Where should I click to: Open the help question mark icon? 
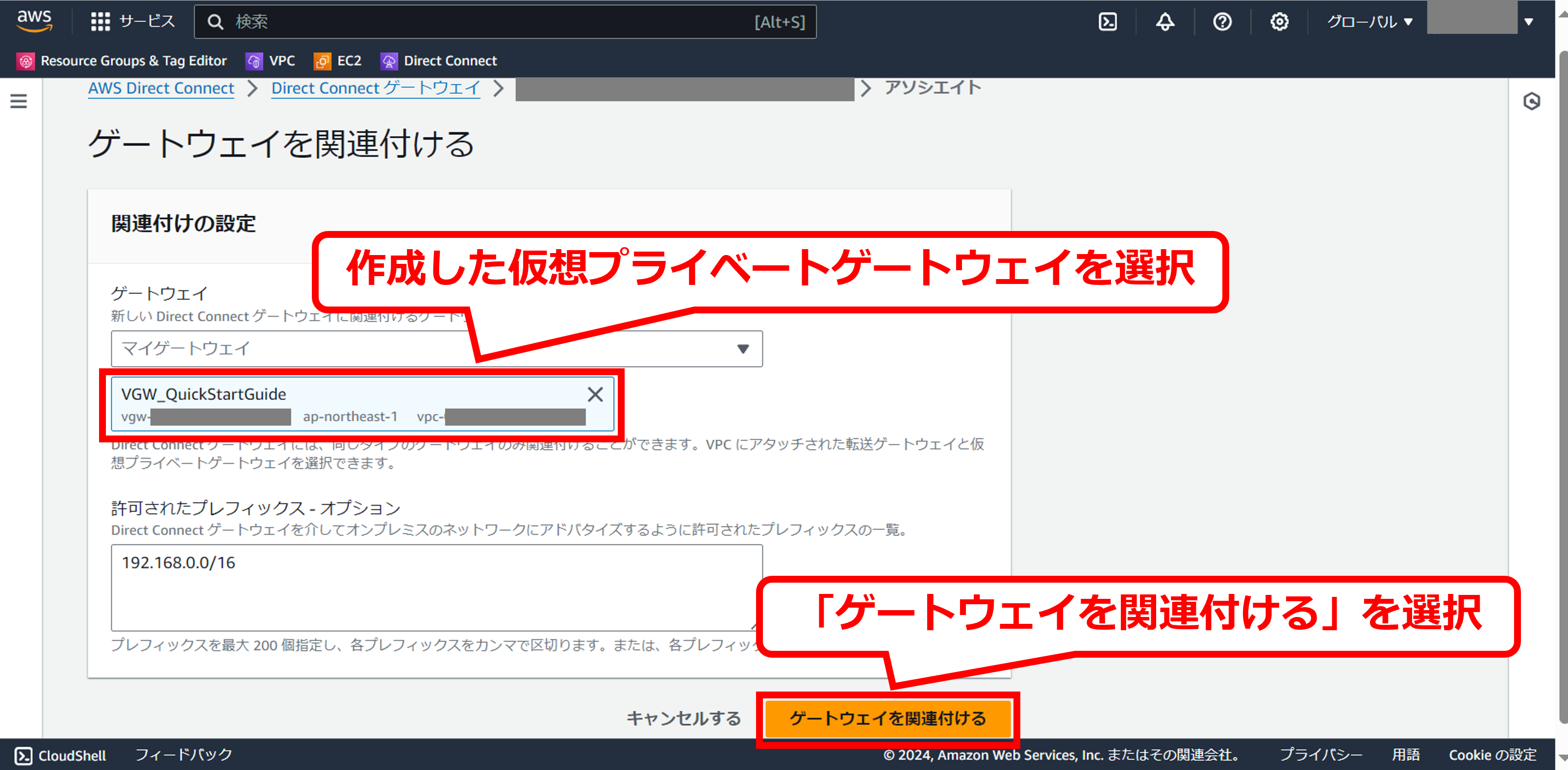click(x=1222, y=22)
